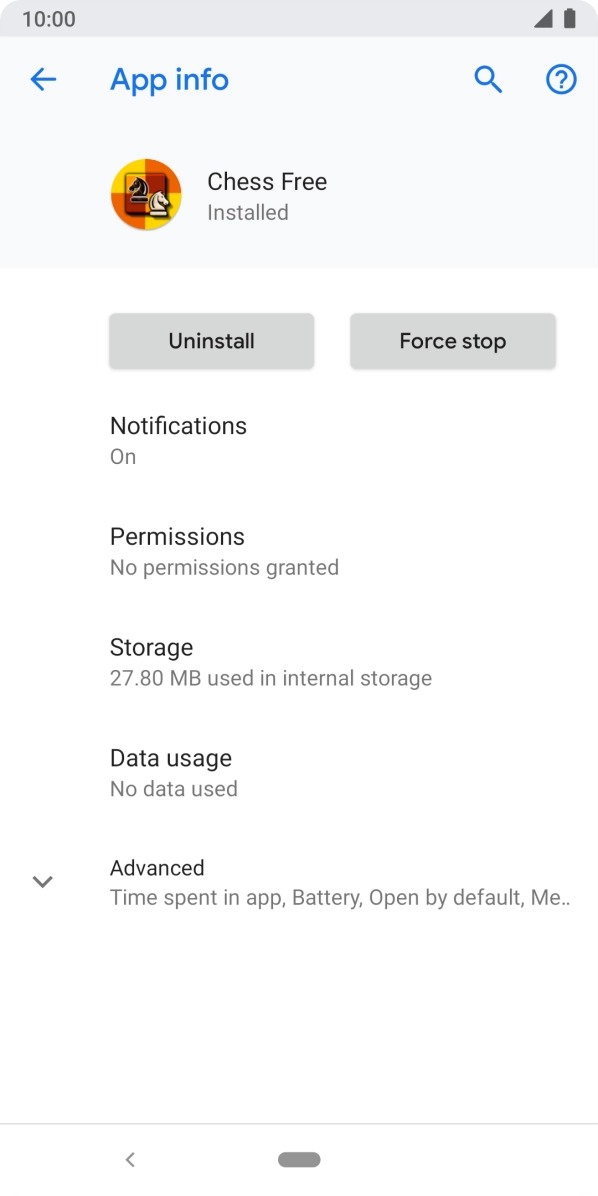Tap the battery status icon
598x1196 pixels.
(572, 18)
